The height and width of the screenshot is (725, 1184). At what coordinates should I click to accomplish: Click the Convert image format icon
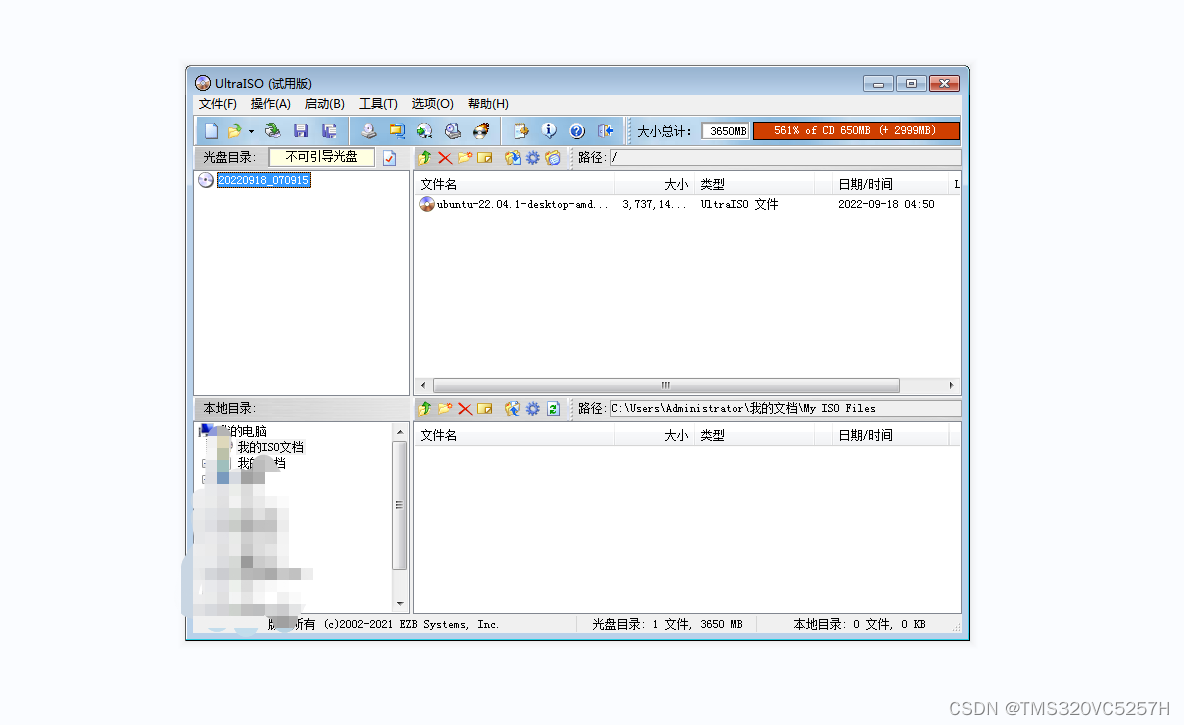396,131
